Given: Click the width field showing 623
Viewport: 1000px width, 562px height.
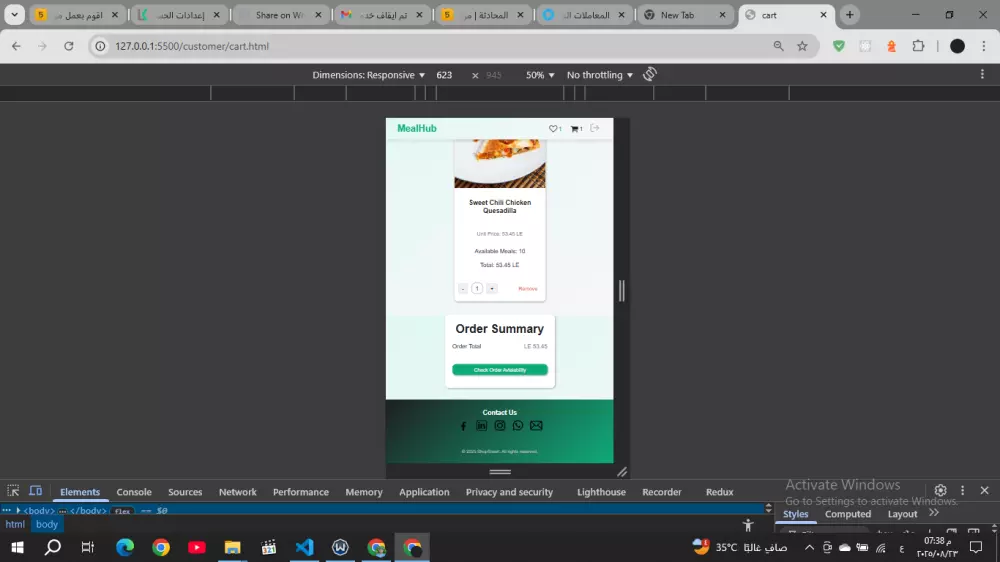Looking at the screenshot, I should coord(445,75).
